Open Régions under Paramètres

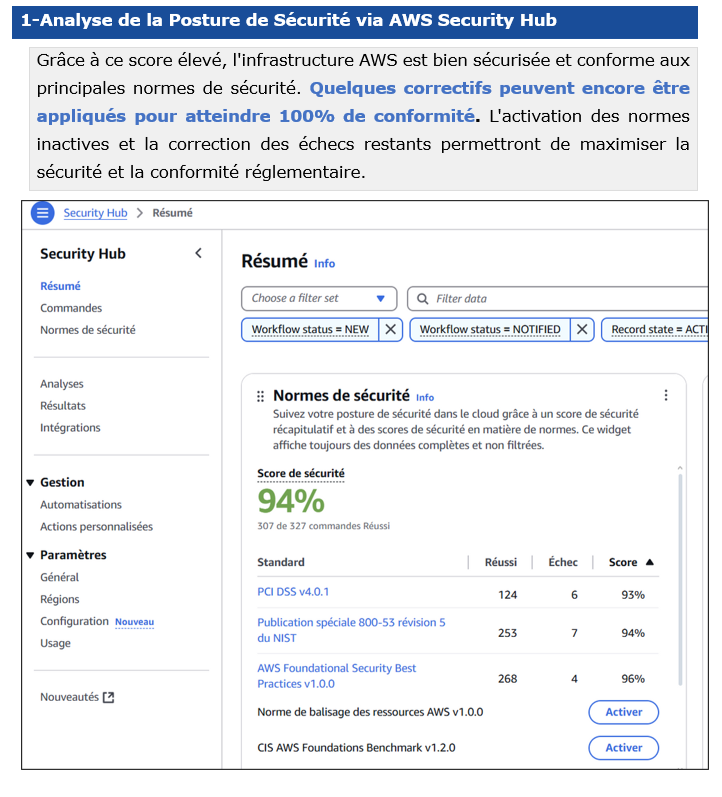click(60, 599)
